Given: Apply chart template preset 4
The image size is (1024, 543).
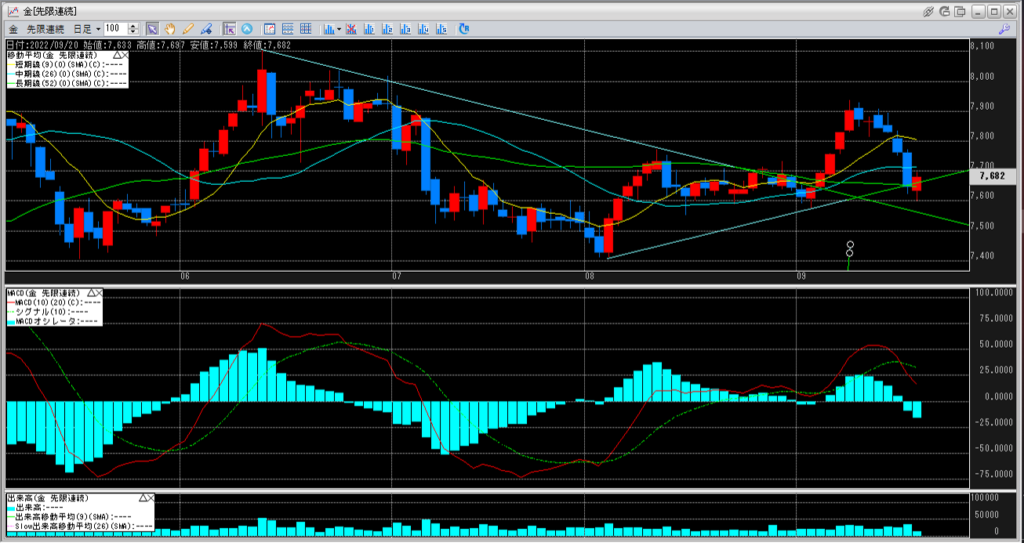Looking at the screenshot, I should 423,29.
